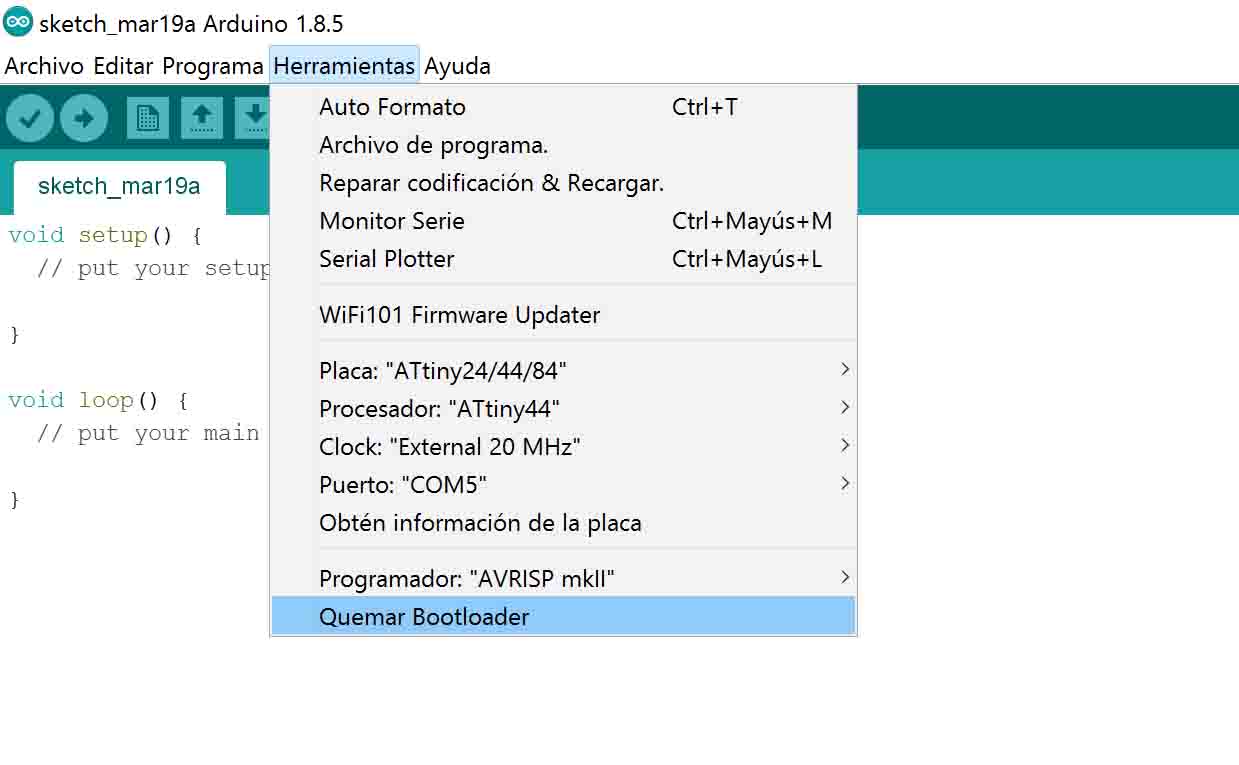Click Quemar Bootloader

[564, 617]
